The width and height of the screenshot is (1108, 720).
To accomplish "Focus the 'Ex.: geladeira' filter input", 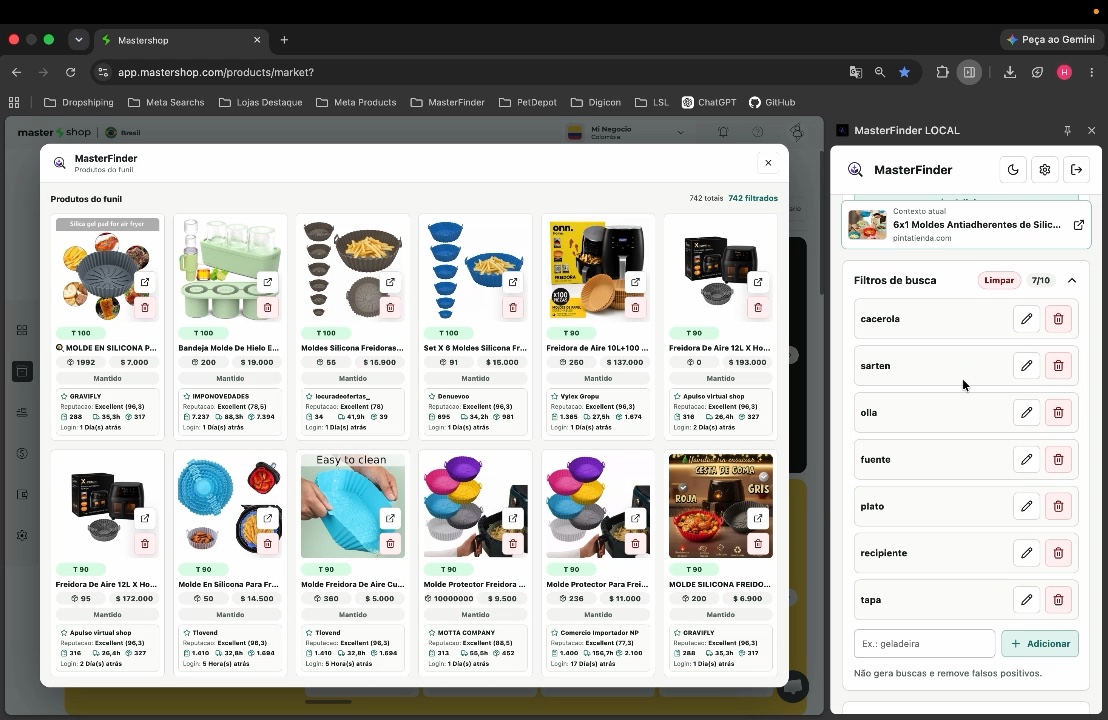I will pos(924,644).
